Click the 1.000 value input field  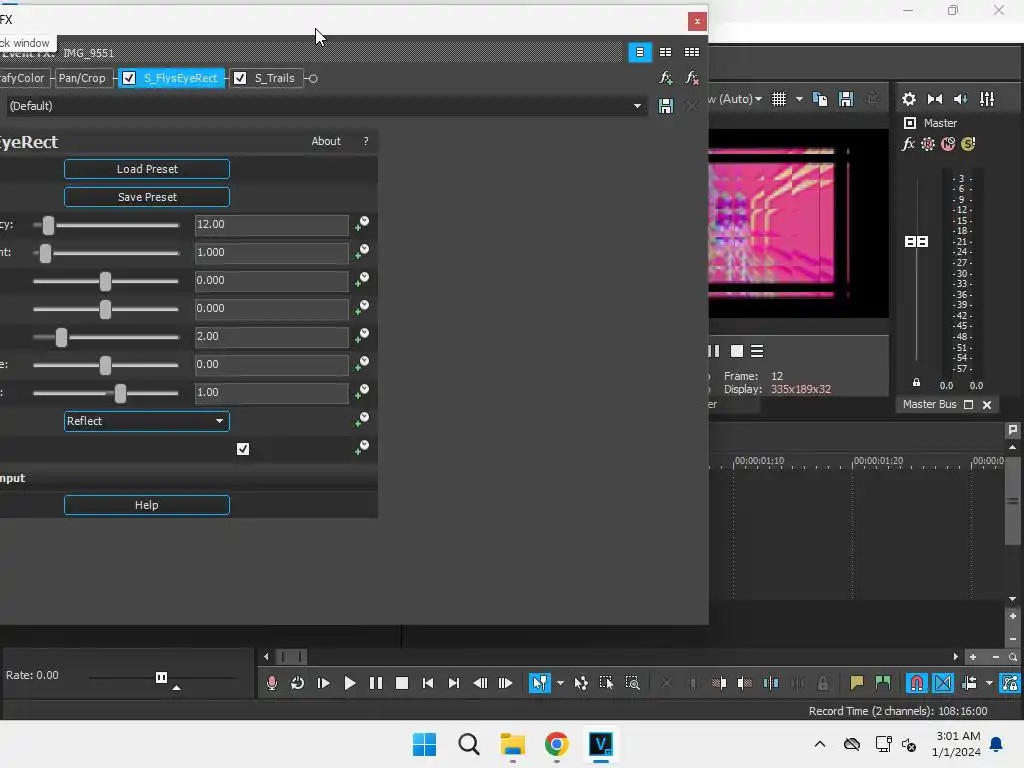272,253
